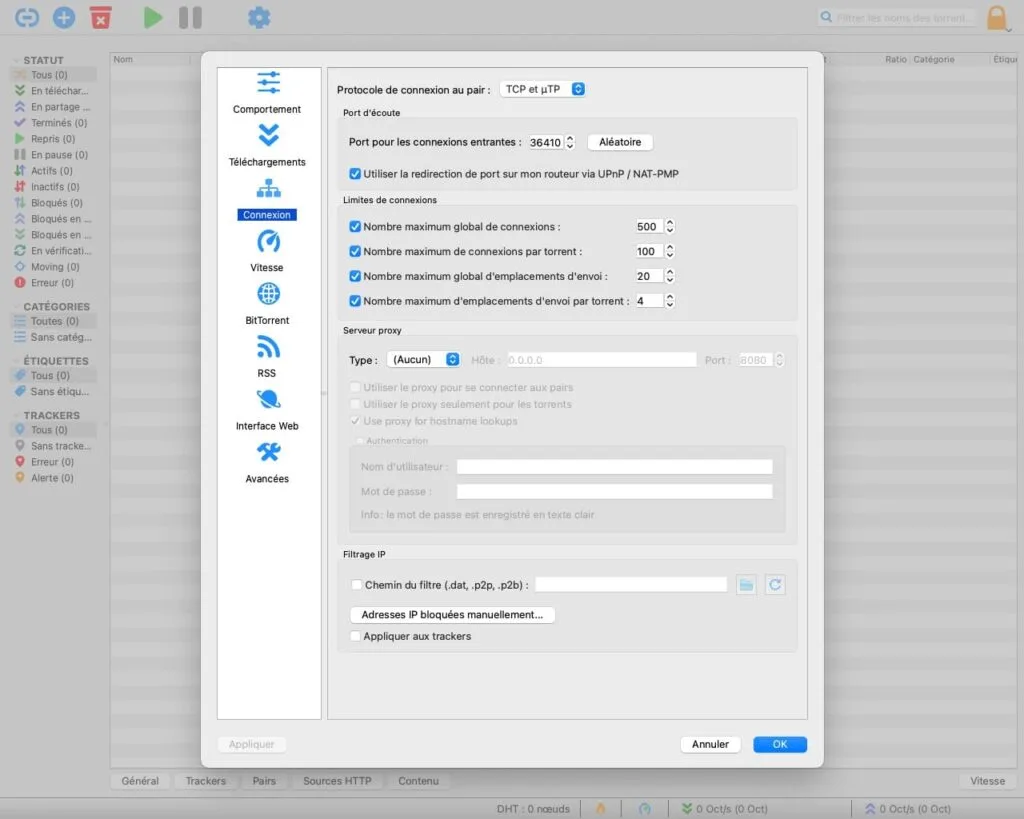Click the alternative speed limits gauge icon

[x=645, y=809]
